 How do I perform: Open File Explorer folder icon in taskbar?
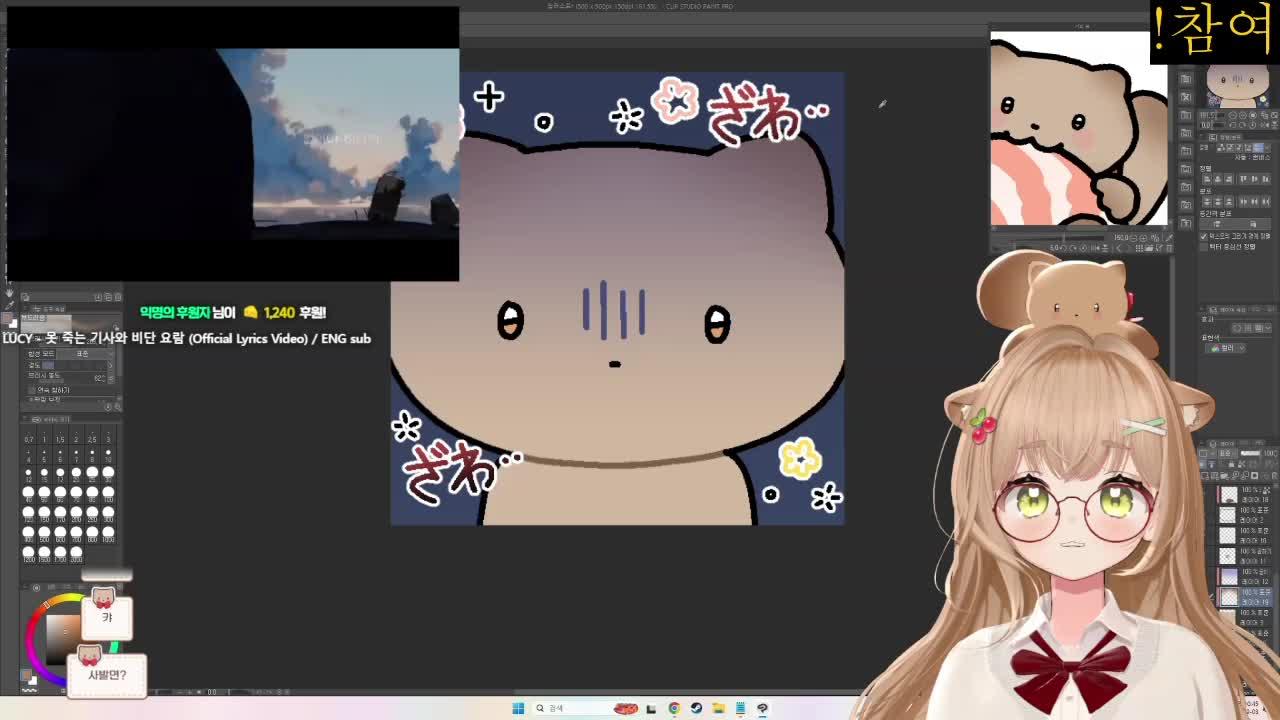(718, 708)
